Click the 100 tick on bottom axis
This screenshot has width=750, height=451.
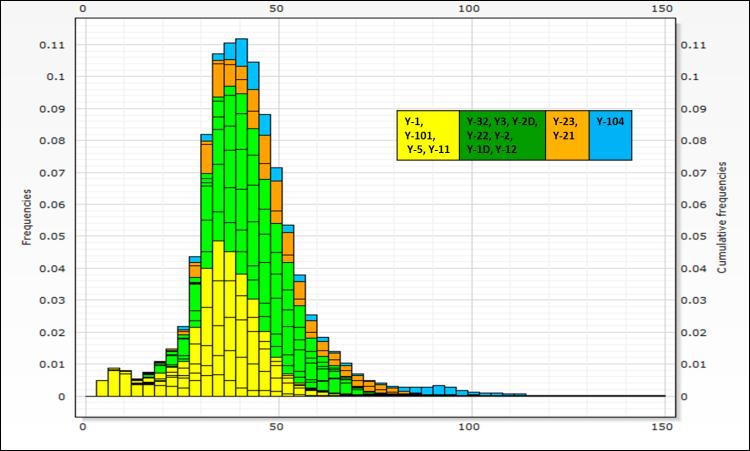pos(469,426)
